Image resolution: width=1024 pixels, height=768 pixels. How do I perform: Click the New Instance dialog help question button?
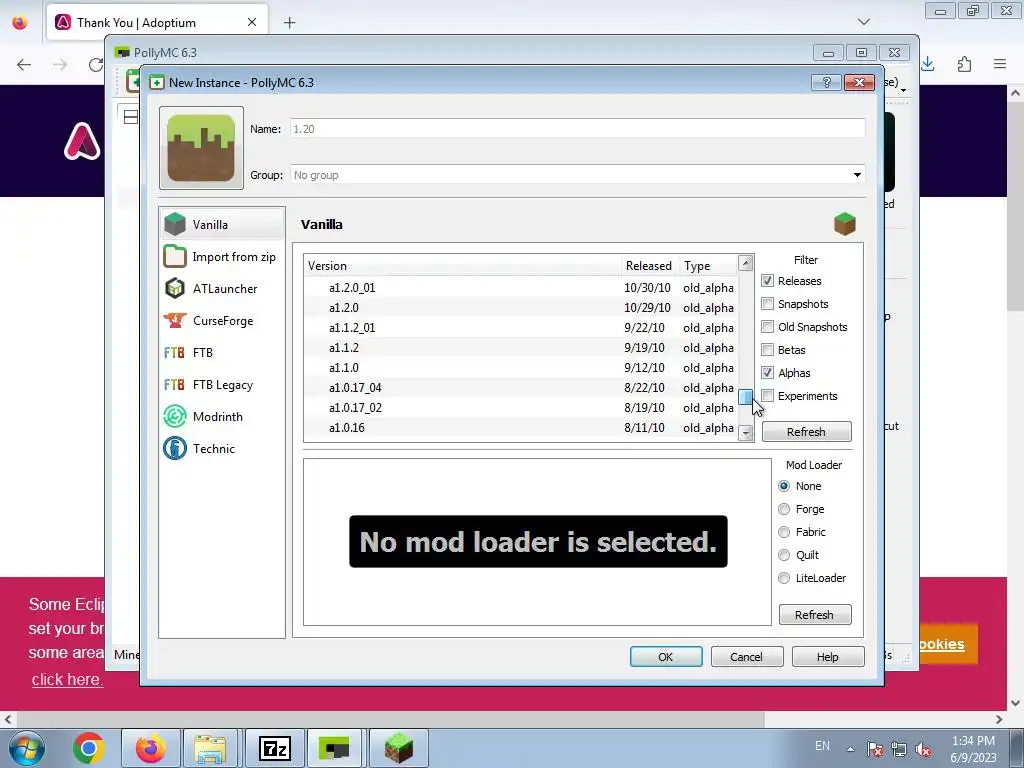pos(826,82)
